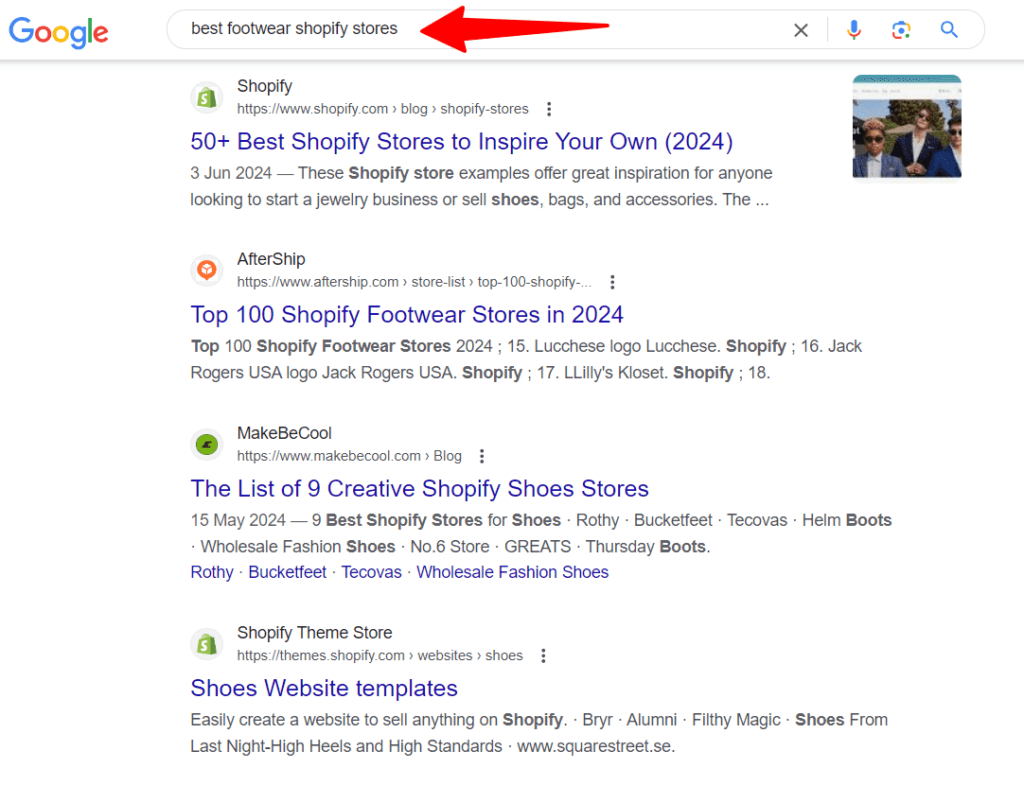Click the 'AfterShip' site name

click(x=271, y=259)
